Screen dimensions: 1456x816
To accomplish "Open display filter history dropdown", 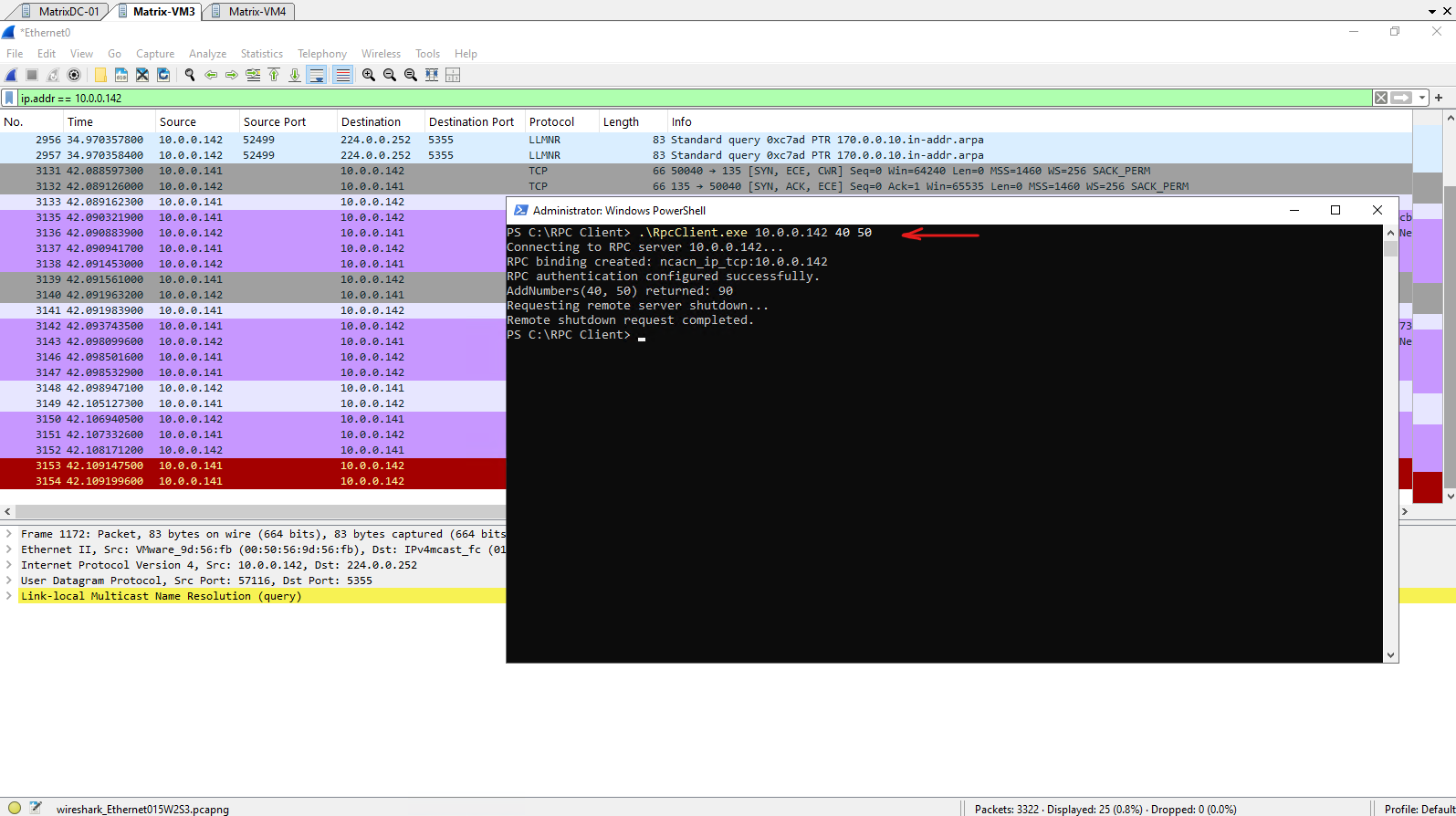I will click(x=1422, y=98).
